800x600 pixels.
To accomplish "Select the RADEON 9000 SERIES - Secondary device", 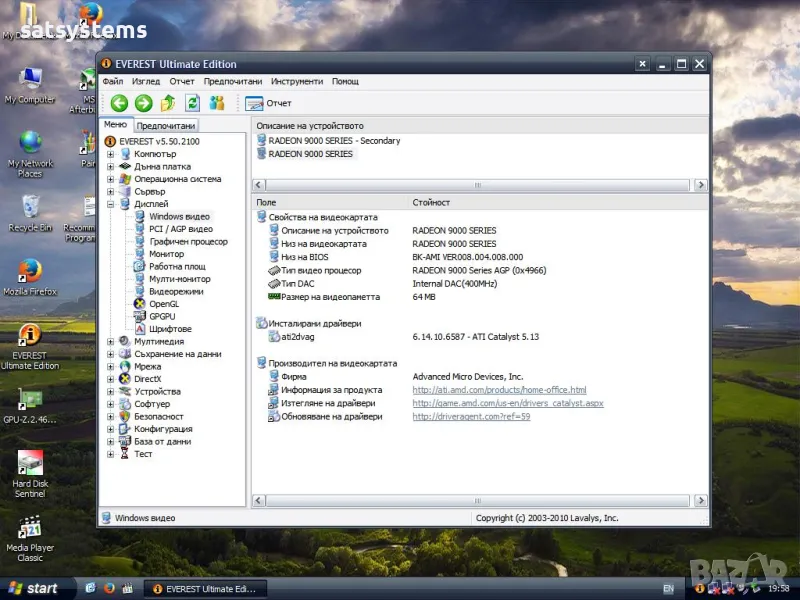I will 333,141.
